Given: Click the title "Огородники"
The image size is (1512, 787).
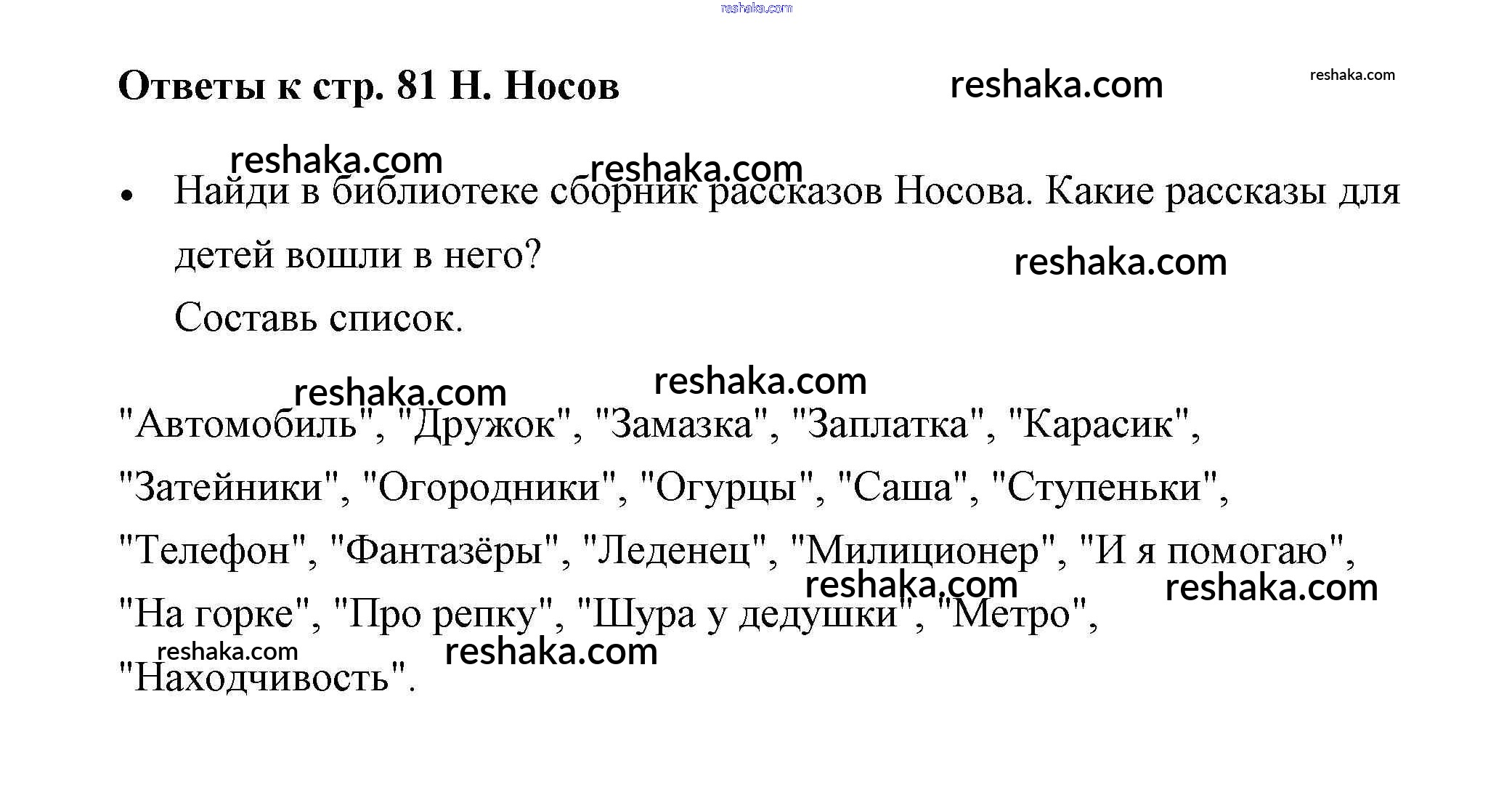Looking at the screenshot, I should pyautogui.click(x=489, y=487).
